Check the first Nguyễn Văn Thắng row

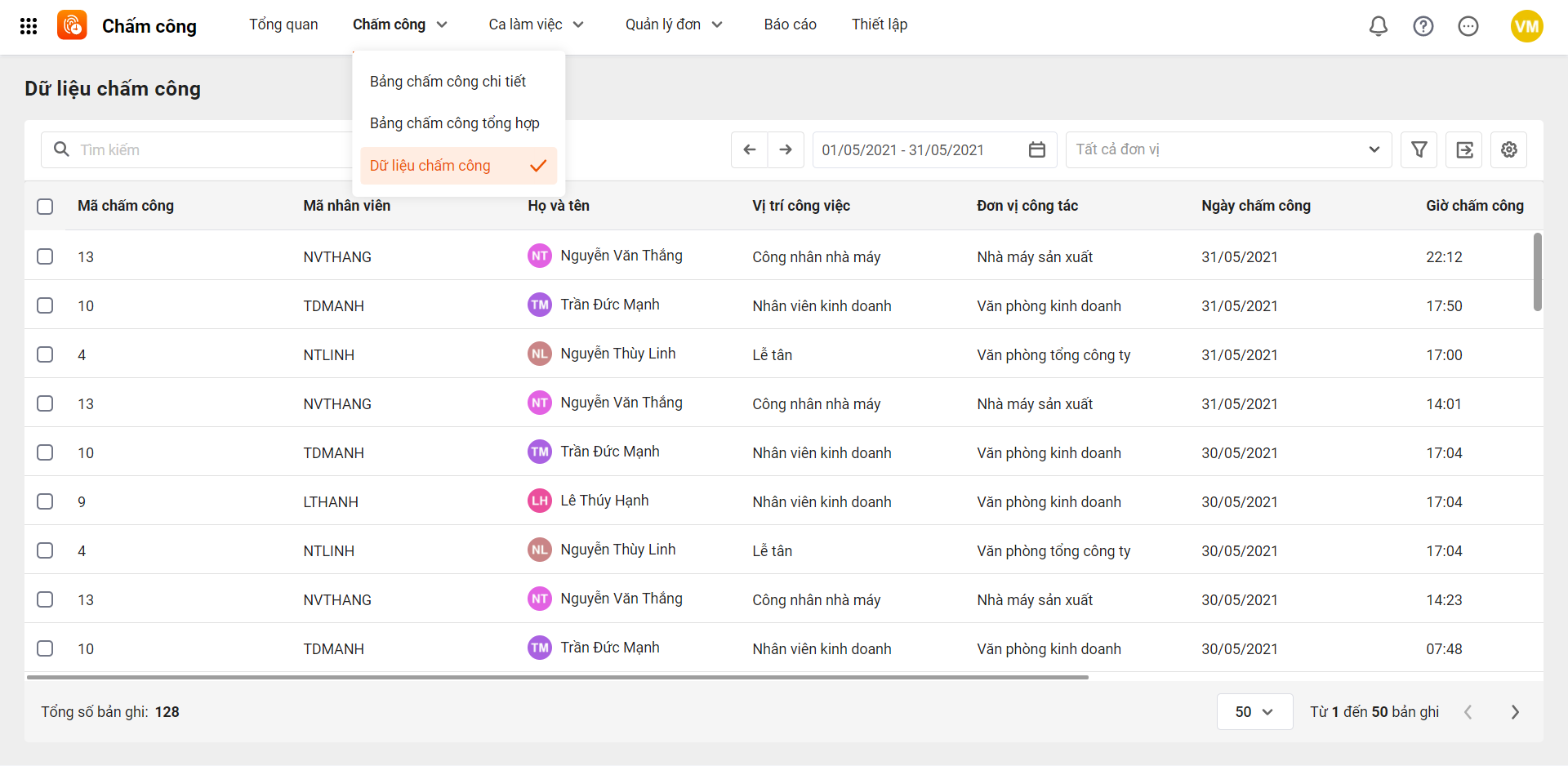pos(45,256)
